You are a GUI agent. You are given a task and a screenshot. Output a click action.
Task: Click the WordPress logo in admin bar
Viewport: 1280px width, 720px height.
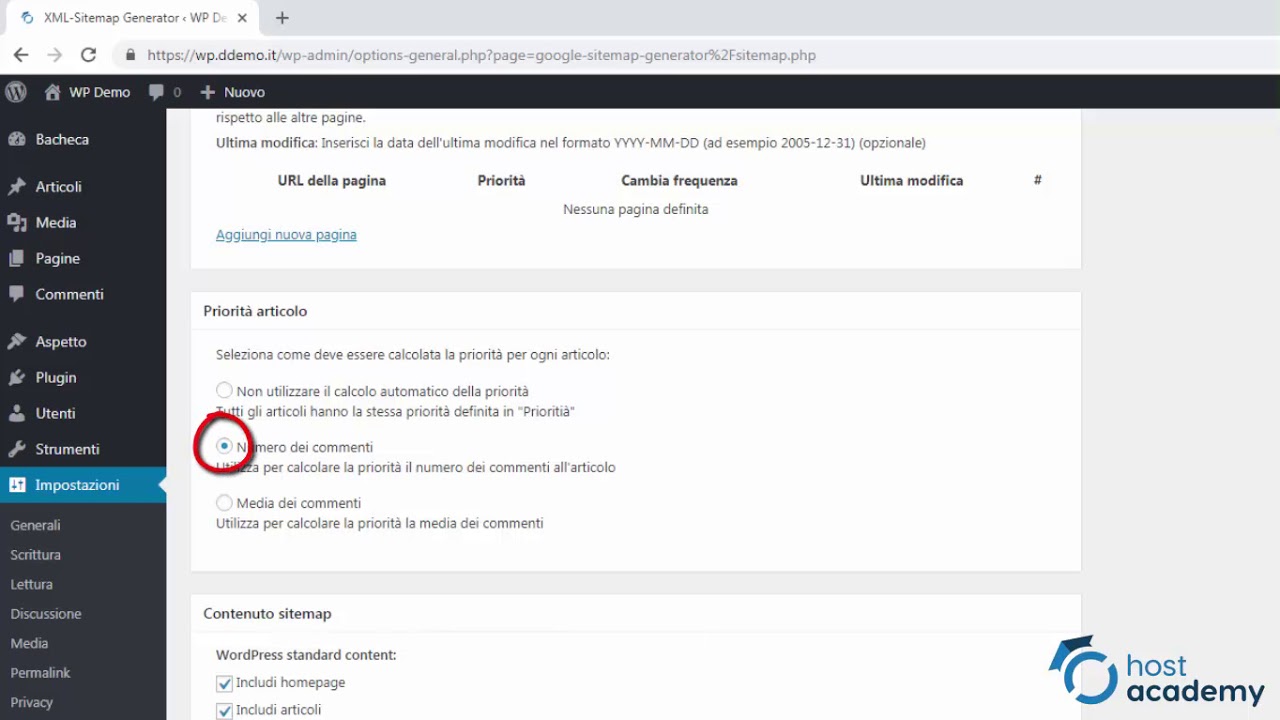[x=16, y=92]
